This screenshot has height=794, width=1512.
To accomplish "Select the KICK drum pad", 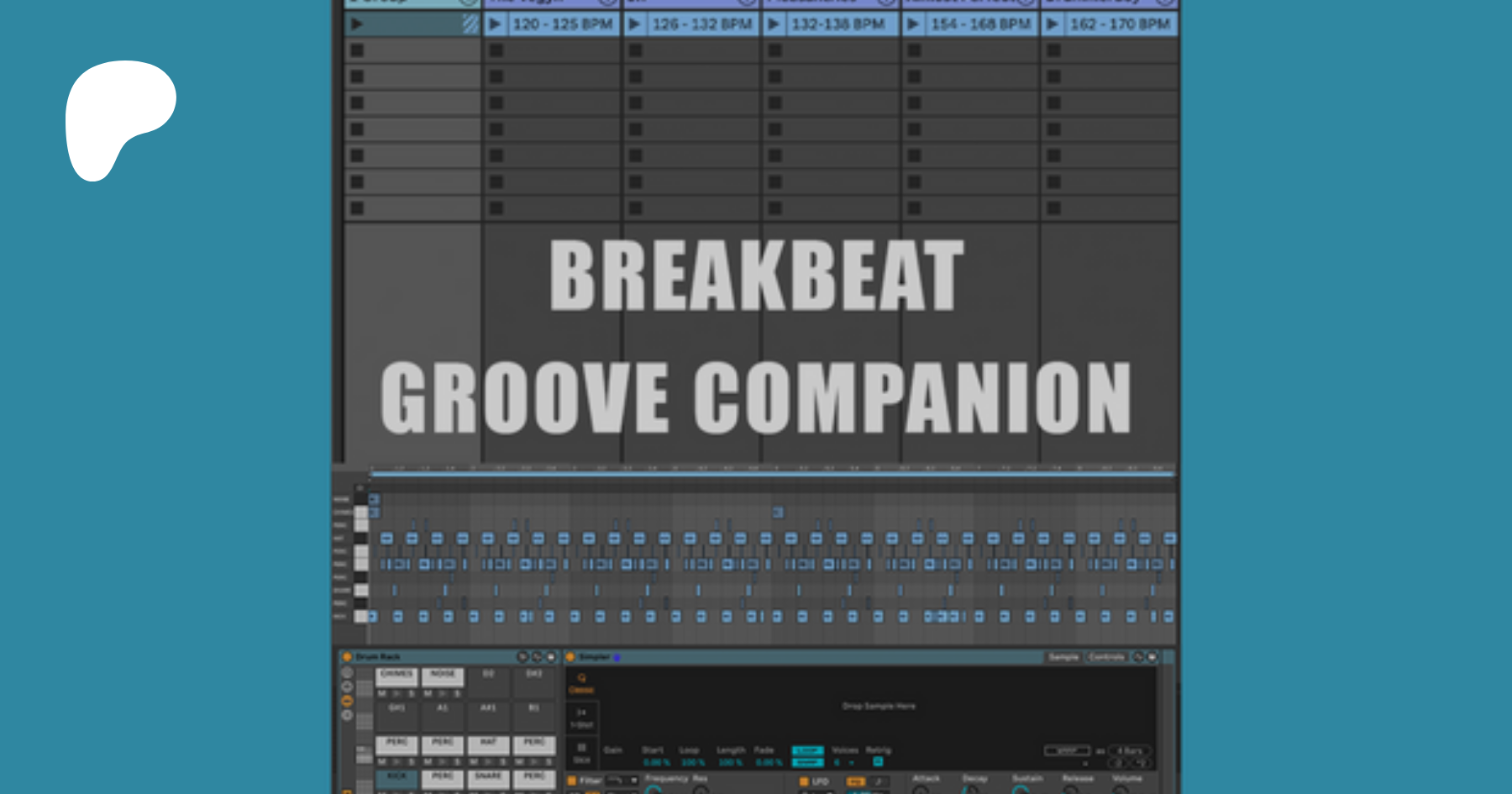I will coord(396,777).
